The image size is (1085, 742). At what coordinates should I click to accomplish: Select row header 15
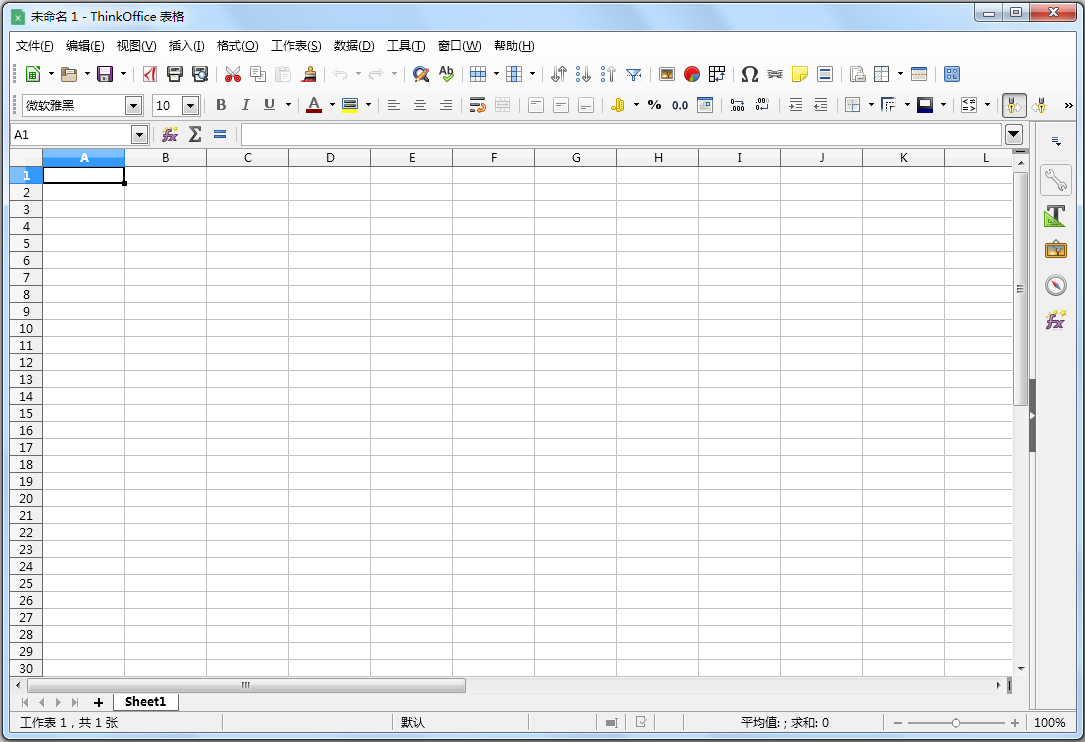(26, 413)
